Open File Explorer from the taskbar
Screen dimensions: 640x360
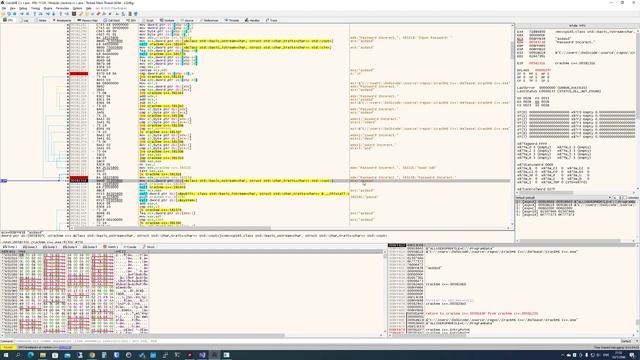tap(43, 355)
